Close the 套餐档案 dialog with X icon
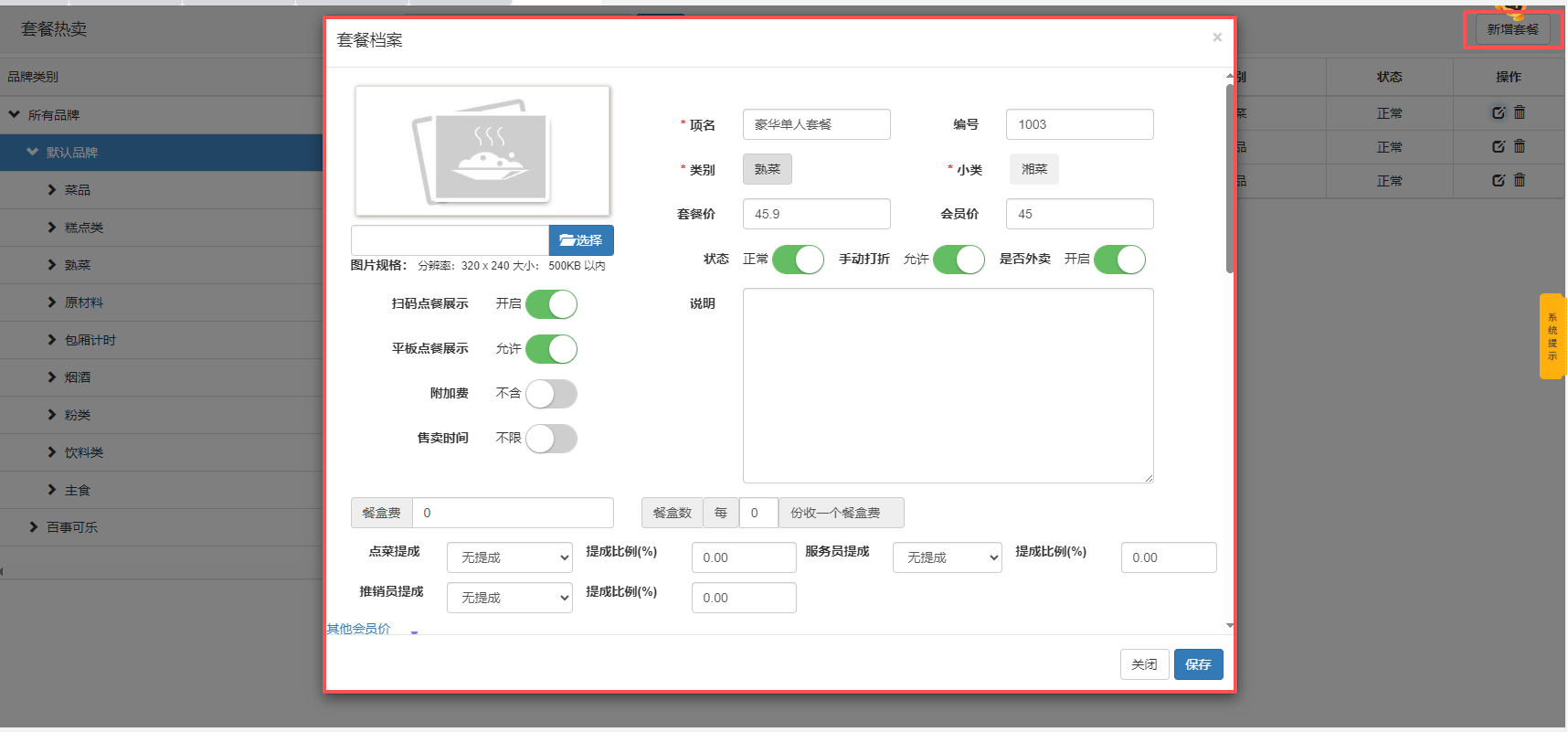 click(x=1217, y=37)
